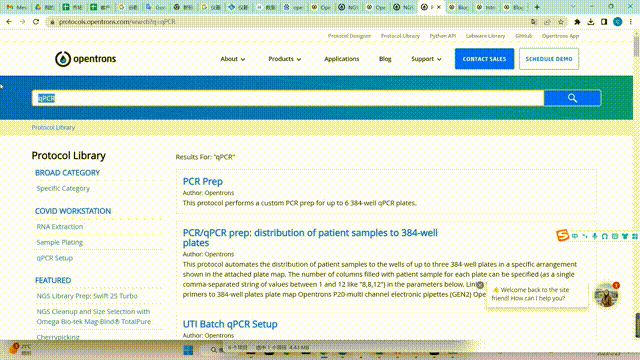Image resolution: width=640 pixels, height=360 pixels.
Task: Open qPCR Setup category
Action: click(55, 258)
